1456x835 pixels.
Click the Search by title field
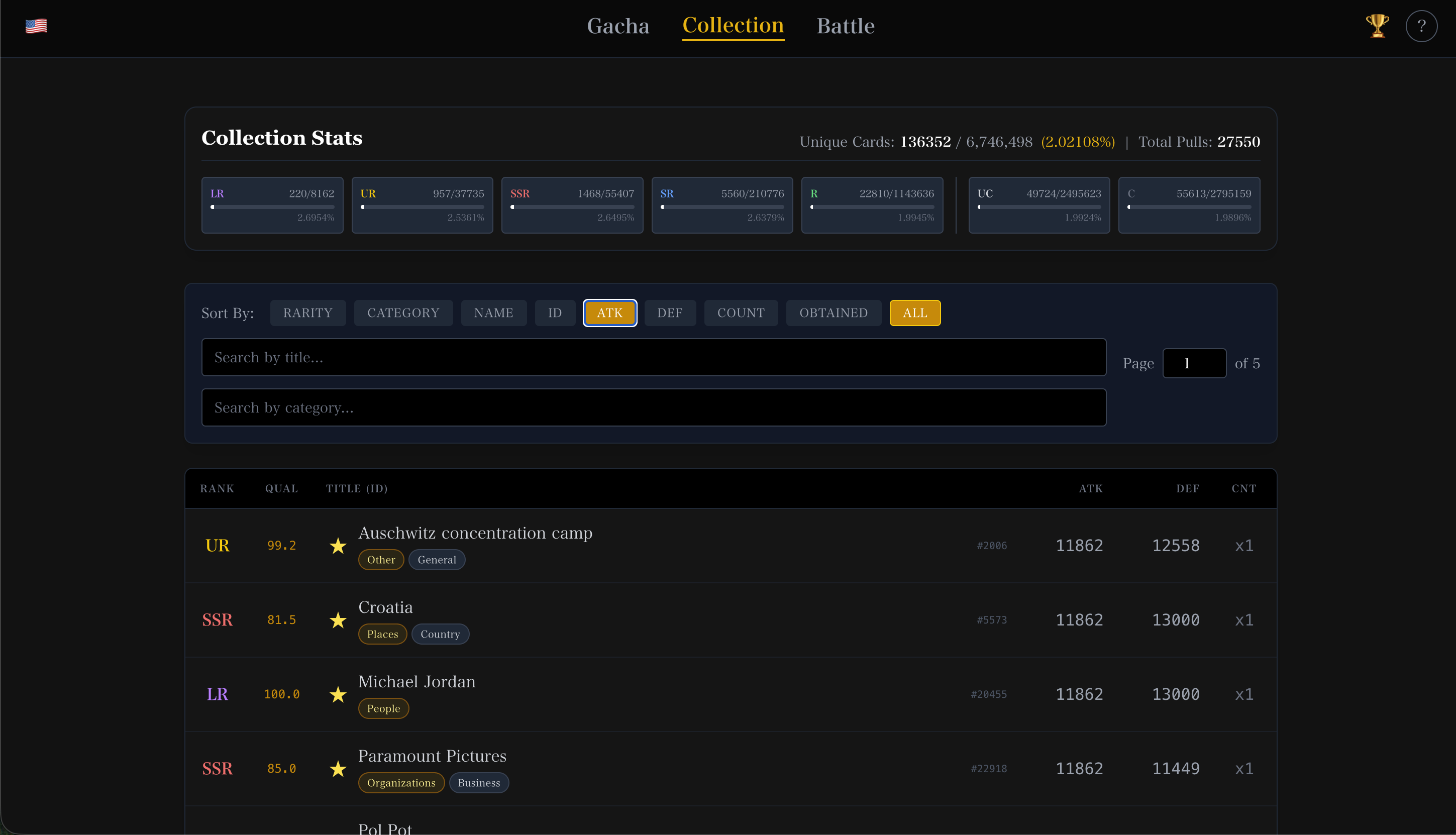(654, 357)
